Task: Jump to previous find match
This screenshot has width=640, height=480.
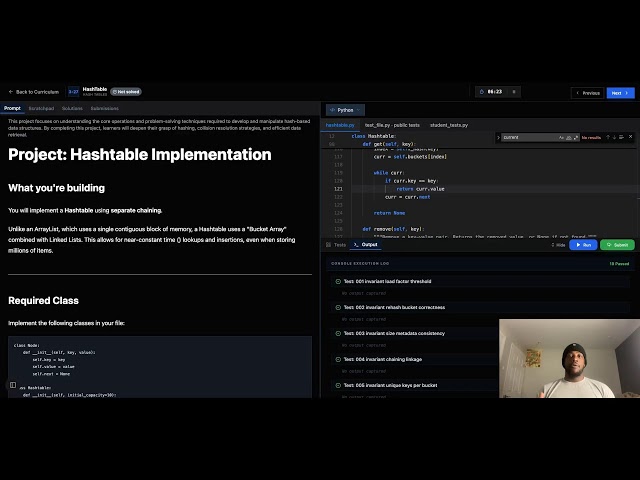Action: point(608,137)
